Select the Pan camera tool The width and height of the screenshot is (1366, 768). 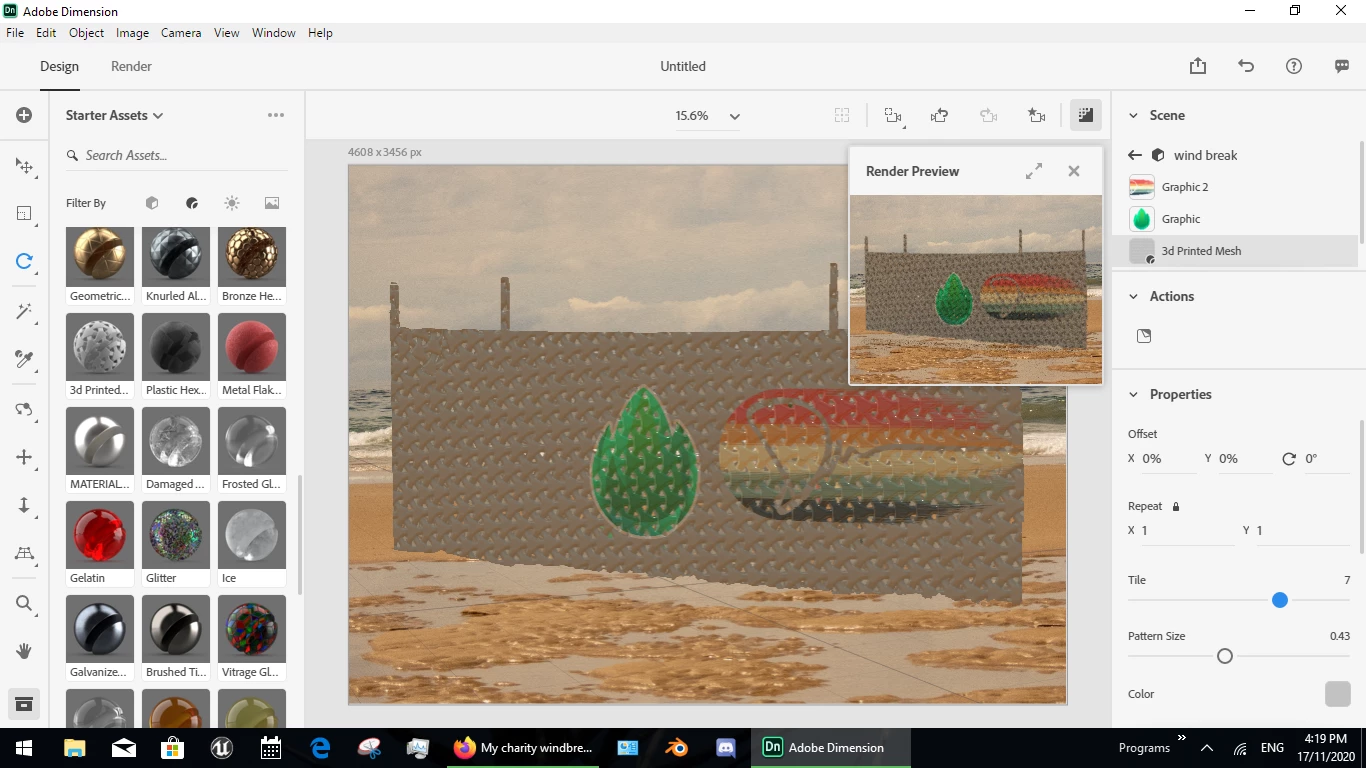click(24, 457)
